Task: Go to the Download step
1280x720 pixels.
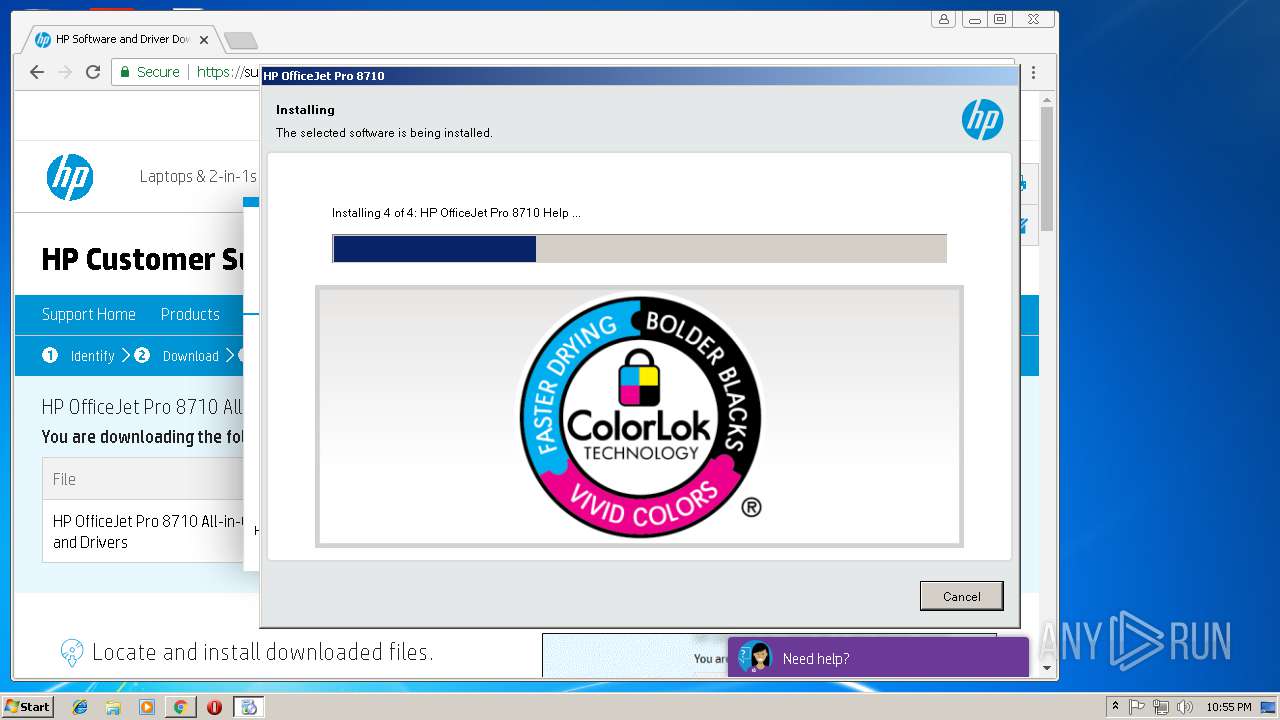Action: click(x=178, y=356)
